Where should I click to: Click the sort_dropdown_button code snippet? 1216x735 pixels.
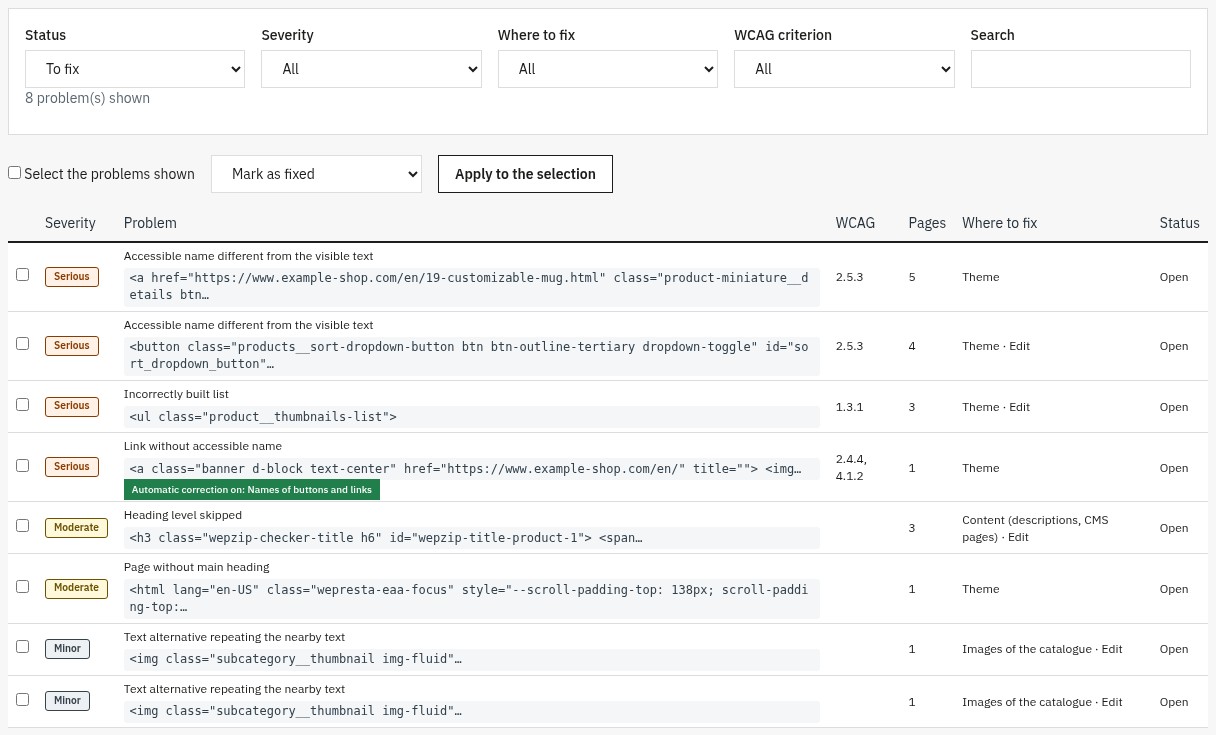click(471, 355)
